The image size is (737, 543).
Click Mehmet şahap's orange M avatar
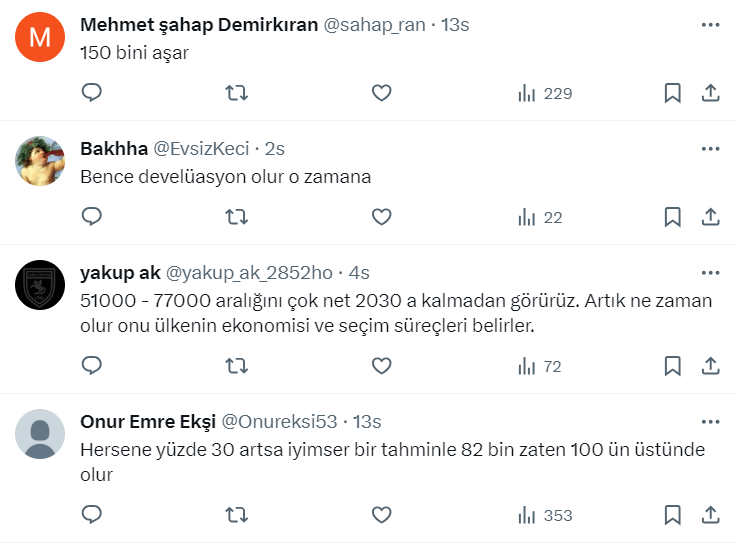[x=41, y=39]
